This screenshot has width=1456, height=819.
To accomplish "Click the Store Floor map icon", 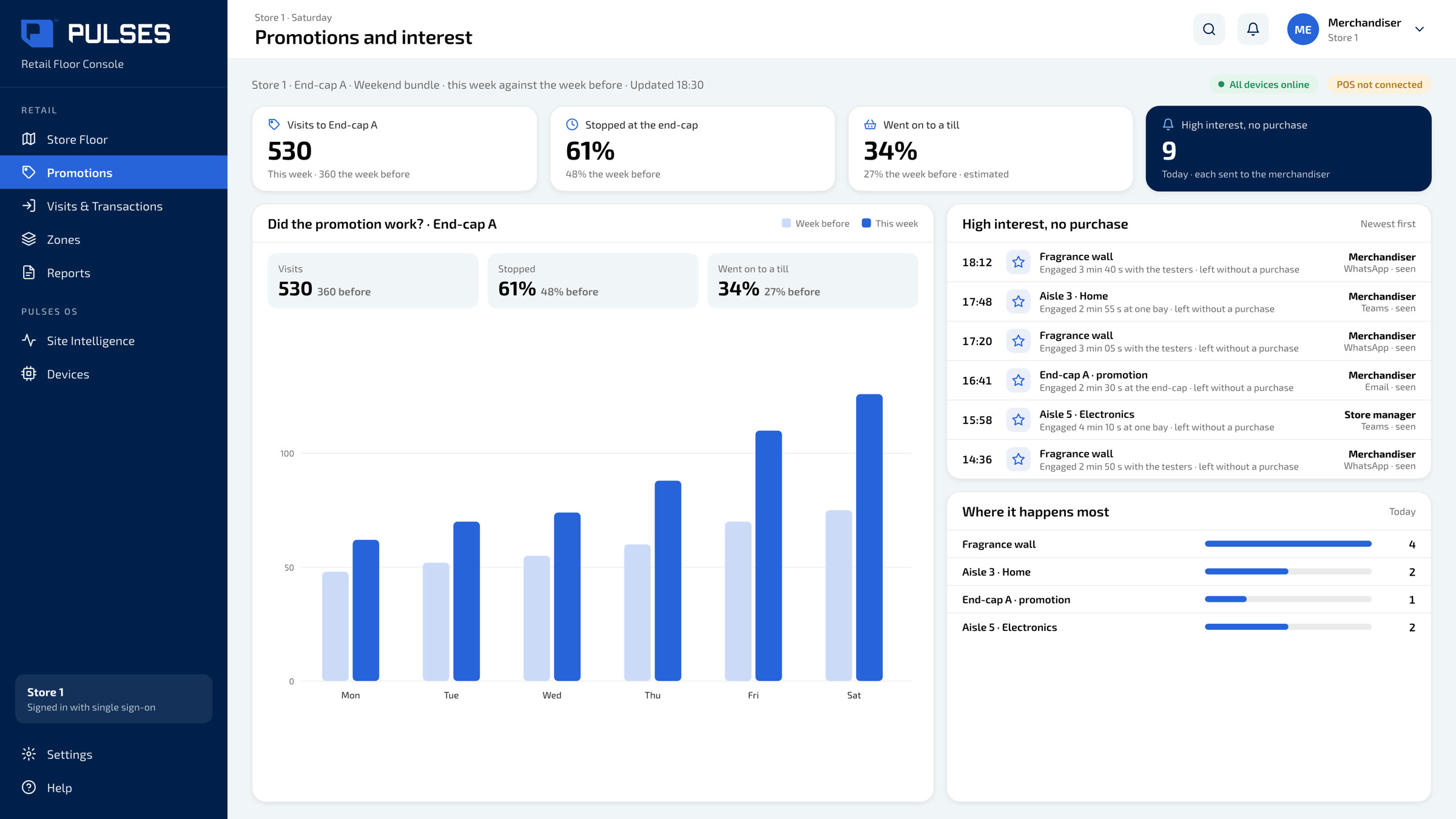I will click(29, 139).
